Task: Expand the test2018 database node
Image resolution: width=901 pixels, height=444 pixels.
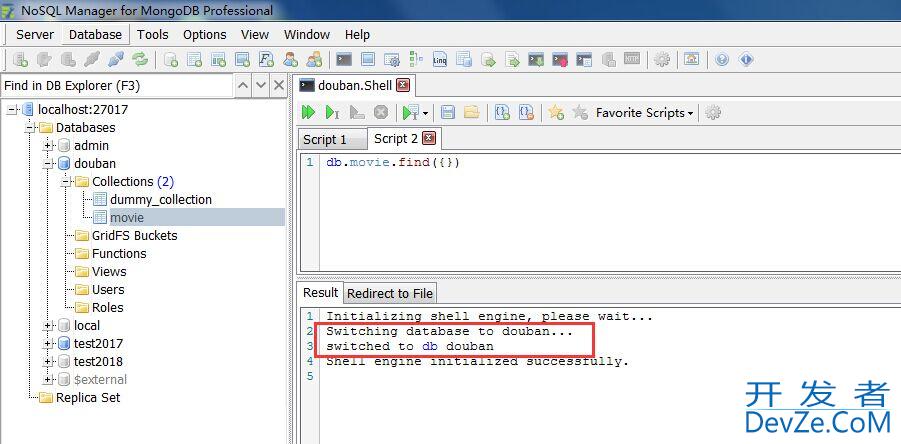Action: tap(49, 361)
